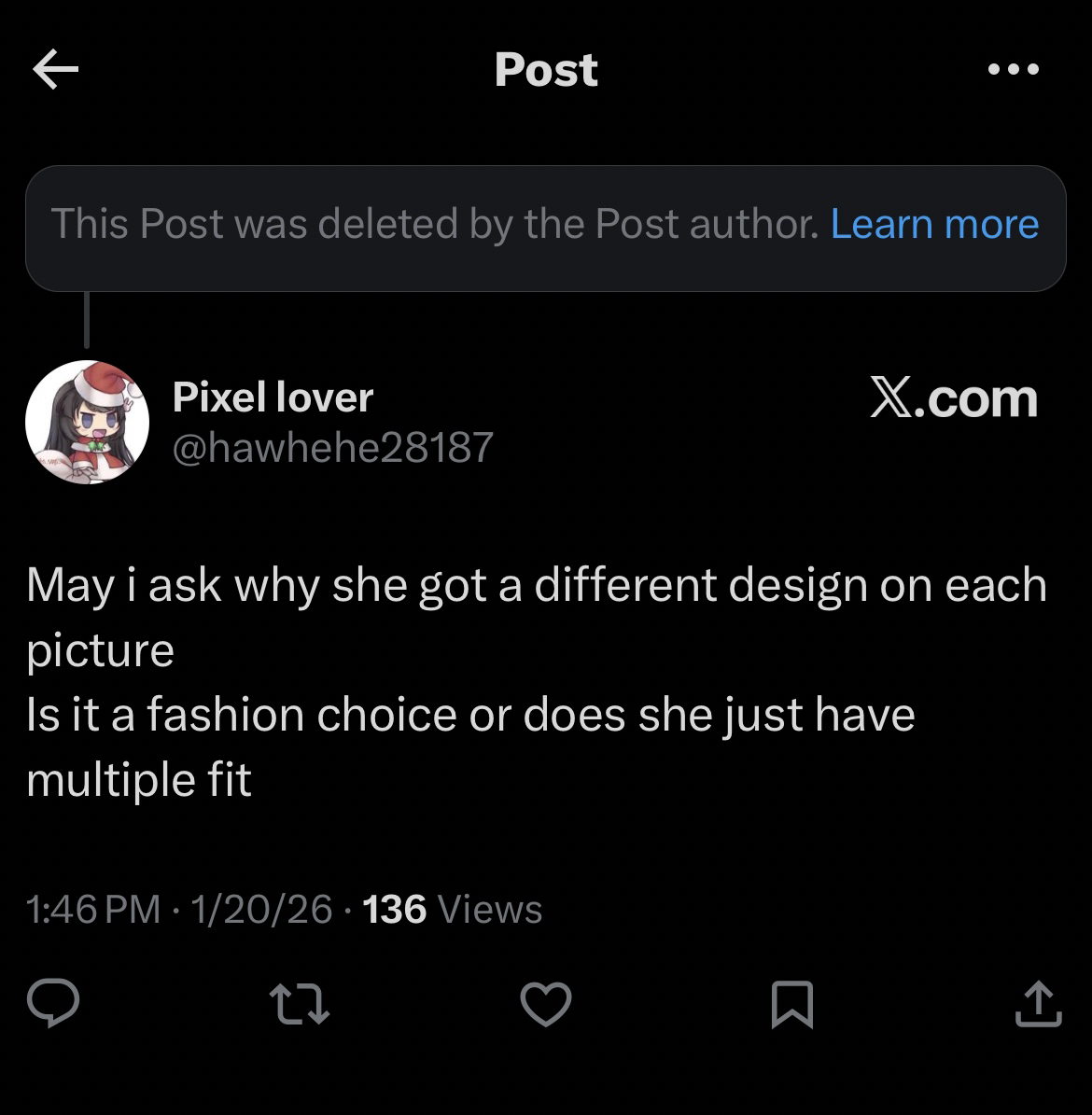The height and width of the screenshot is (1115, 1092).
Task: Reply using the speech bubble icon
Action: 52,1006
